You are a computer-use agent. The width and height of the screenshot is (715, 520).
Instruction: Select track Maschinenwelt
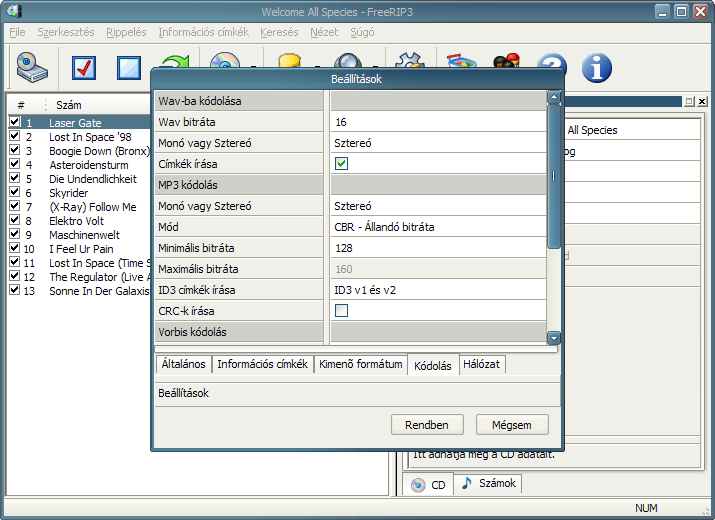pyautogui.click(x=84, y=235)
